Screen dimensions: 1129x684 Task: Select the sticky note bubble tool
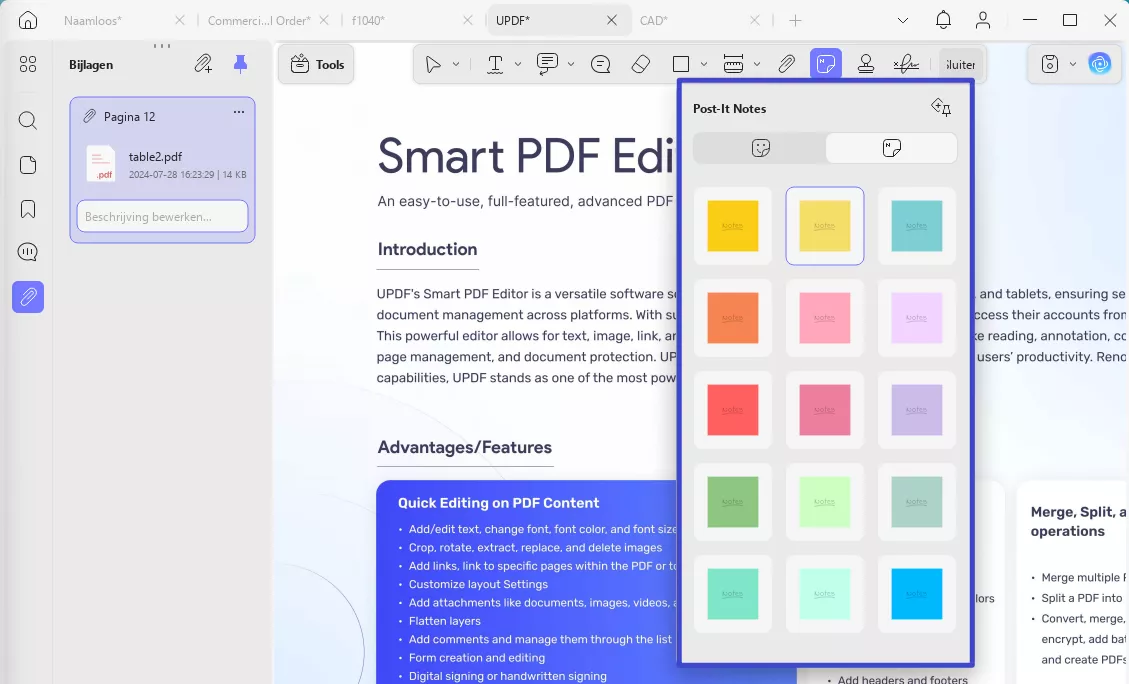(601, 65)
